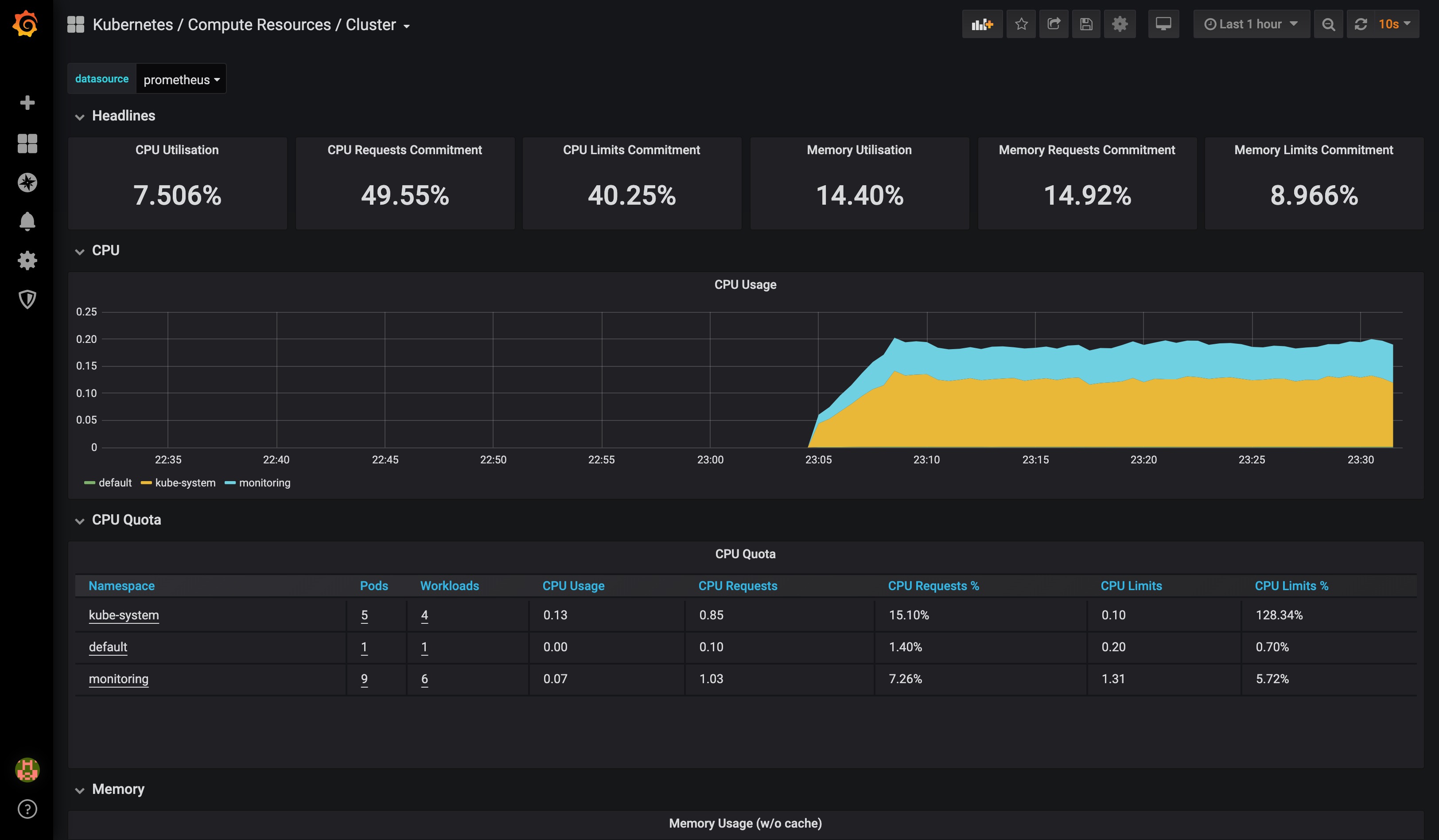
Task: Open Server Admin shield icon
Action: pyautogui.click(x=27, y=299)
